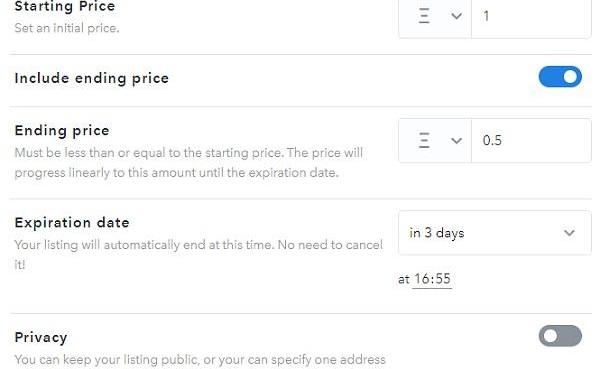Expand the Ending price currency chevron
Screen dimensions: 600x369
point(456,141)
